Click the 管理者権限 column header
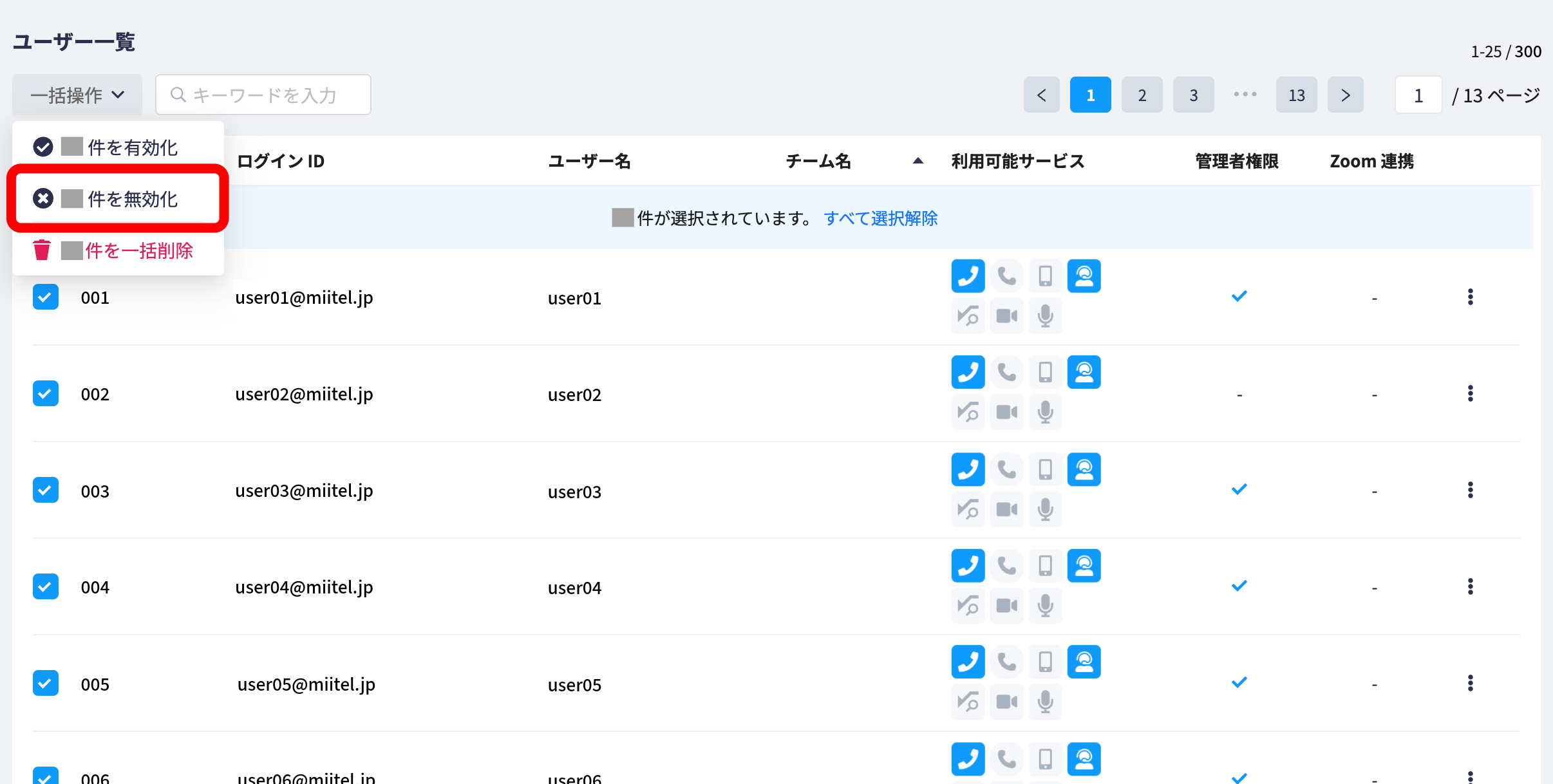Viewport: 1553px width, 784px height. (x=1237, y=161)
